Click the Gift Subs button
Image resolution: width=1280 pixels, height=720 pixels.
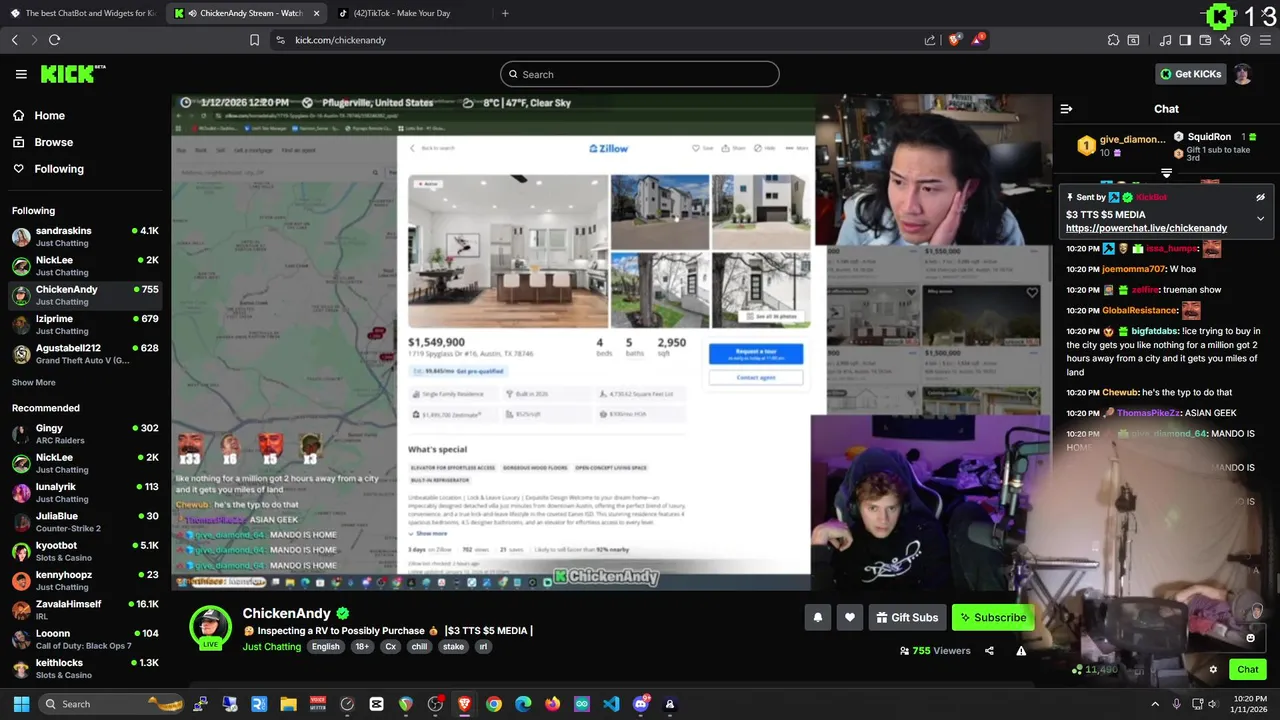pos(907,617)
